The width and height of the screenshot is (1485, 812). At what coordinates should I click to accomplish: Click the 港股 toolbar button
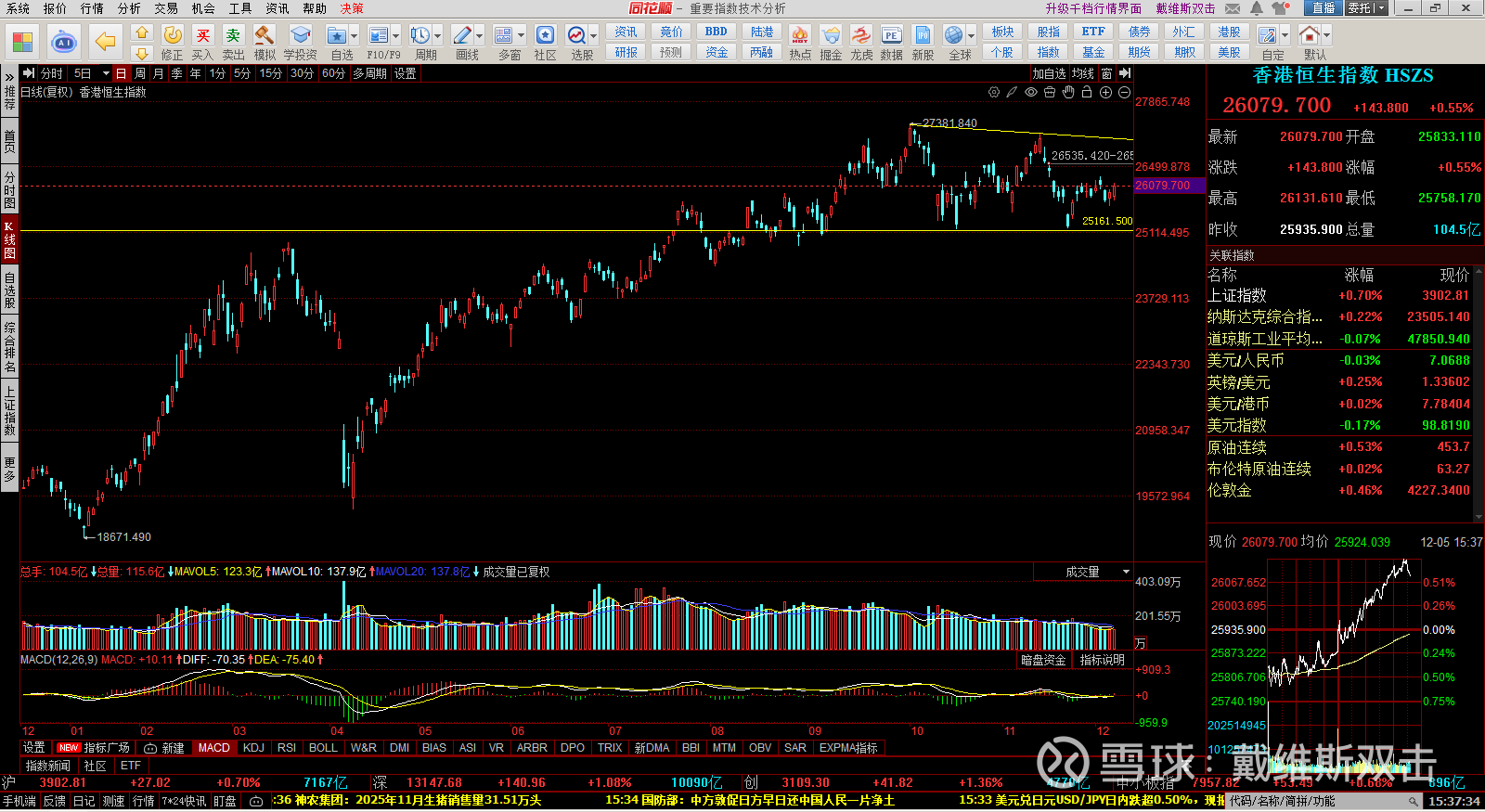click(1230, 32)
